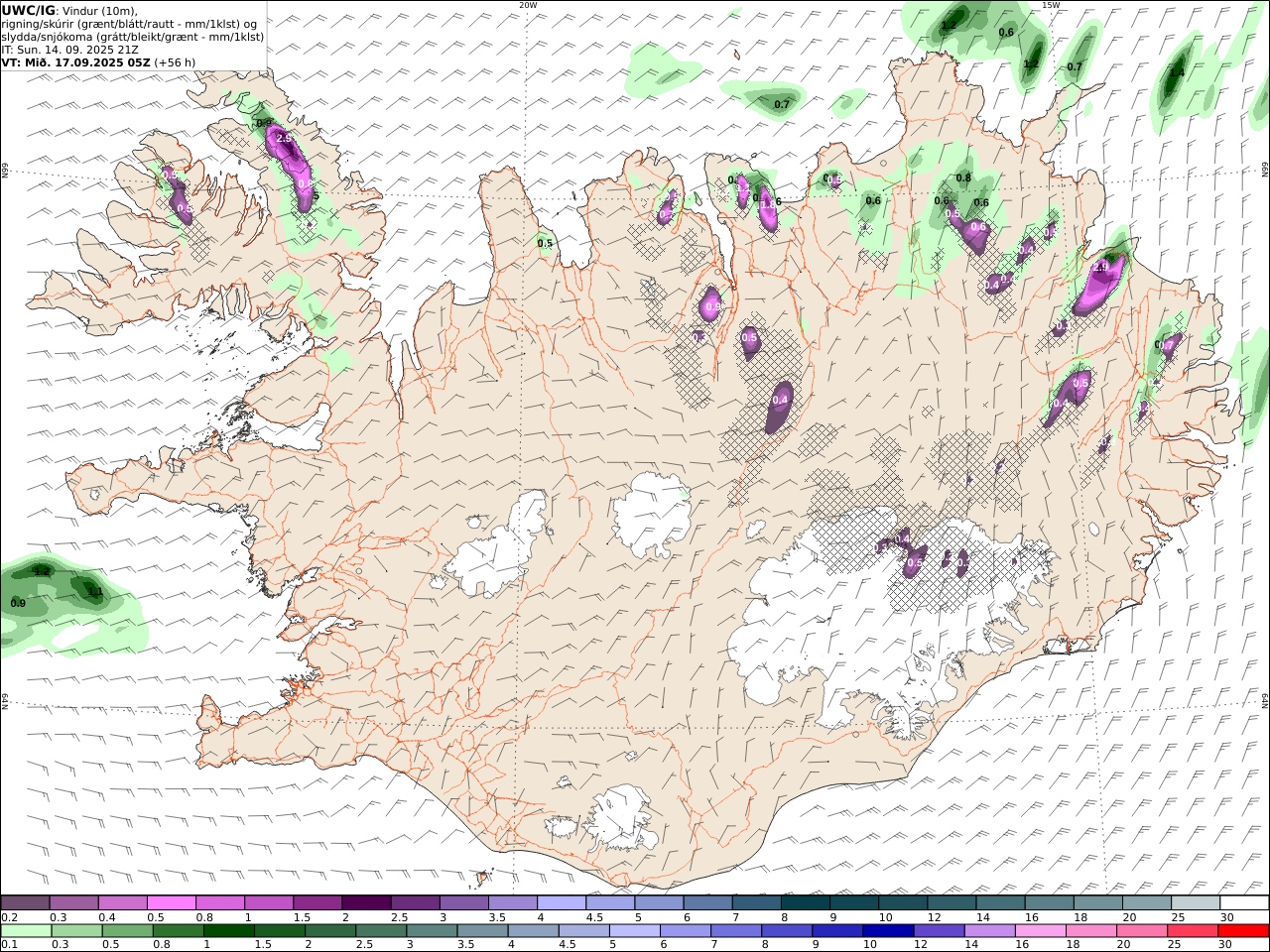The image size is (1270, 952).
Task: Click the light pink 16 swatch in lower legend row
Action: pos(1040,931)
